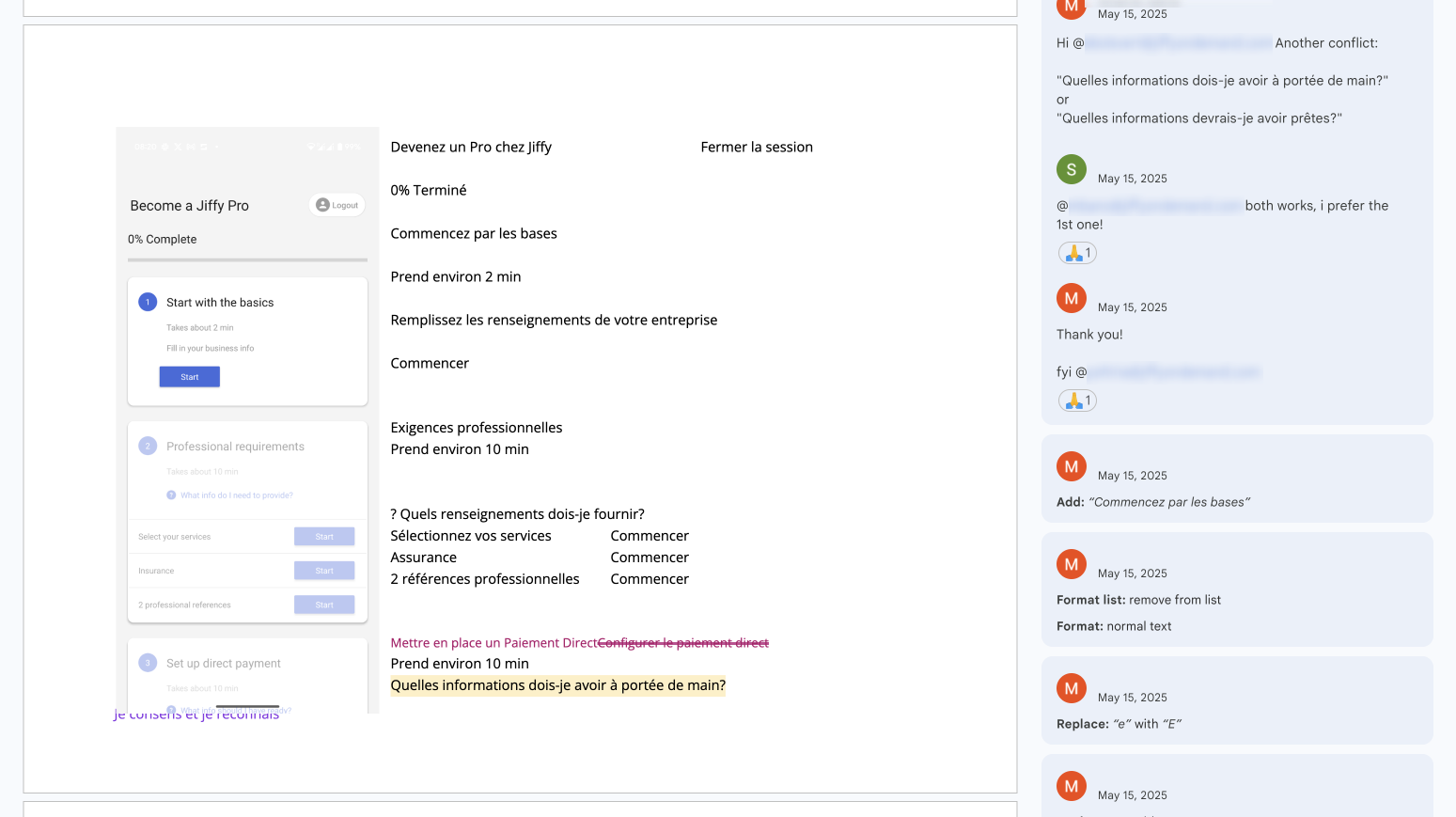
Task: Click "Fermer la session" in the translation text
Action: (757, 147)
